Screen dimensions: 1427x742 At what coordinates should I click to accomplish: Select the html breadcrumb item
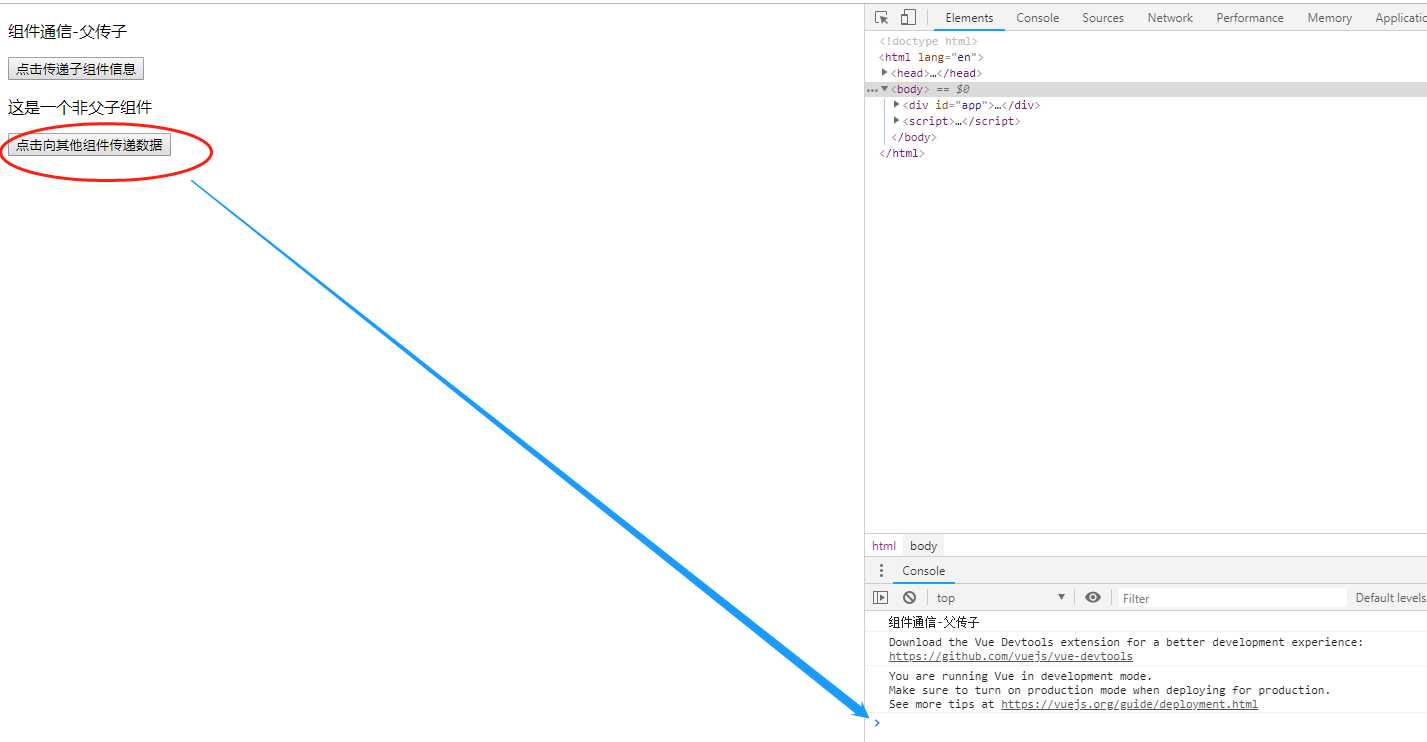click(884, 546)
